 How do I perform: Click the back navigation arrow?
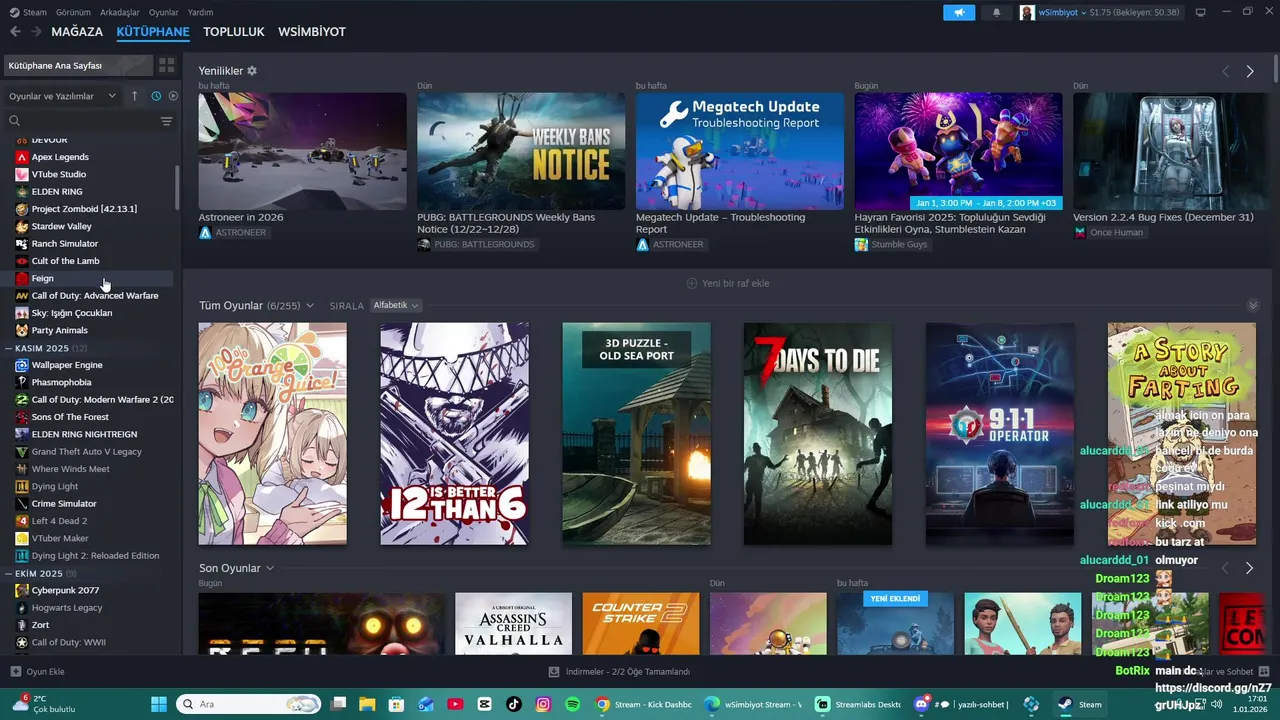(x=15, y=32)
